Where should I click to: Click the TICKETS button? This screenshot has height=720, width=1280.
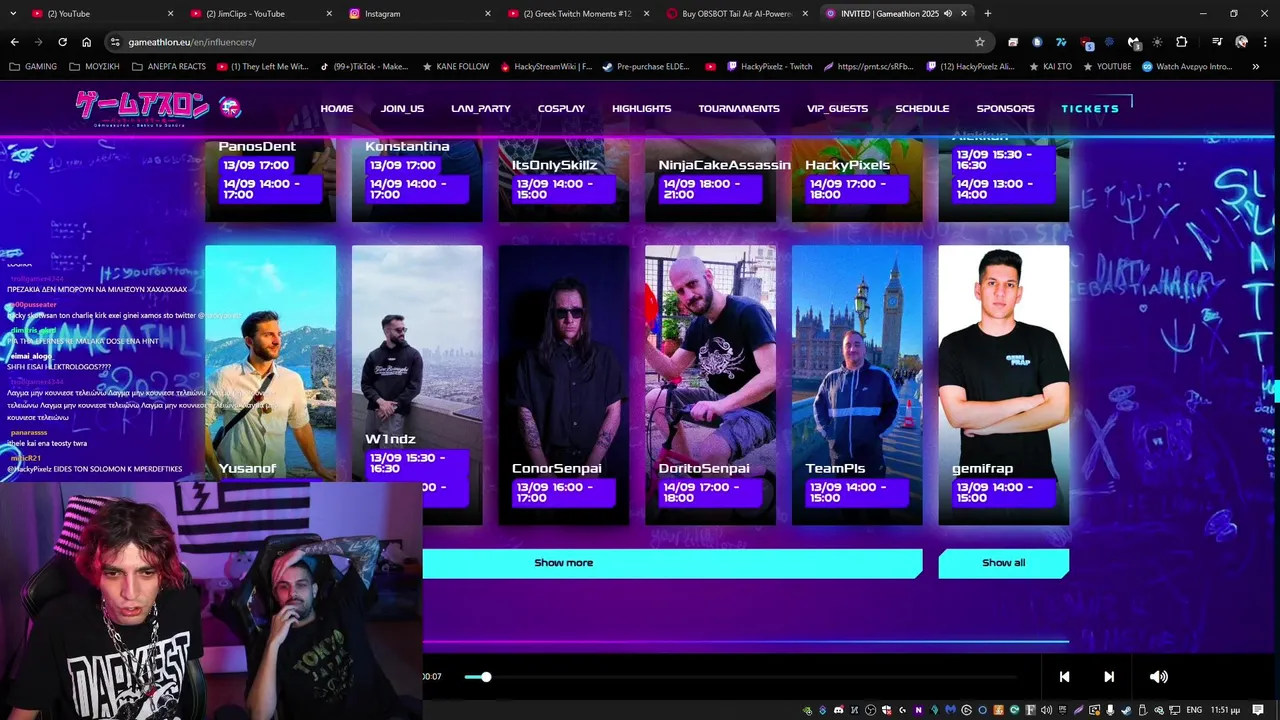click(x=1091, y=108)
